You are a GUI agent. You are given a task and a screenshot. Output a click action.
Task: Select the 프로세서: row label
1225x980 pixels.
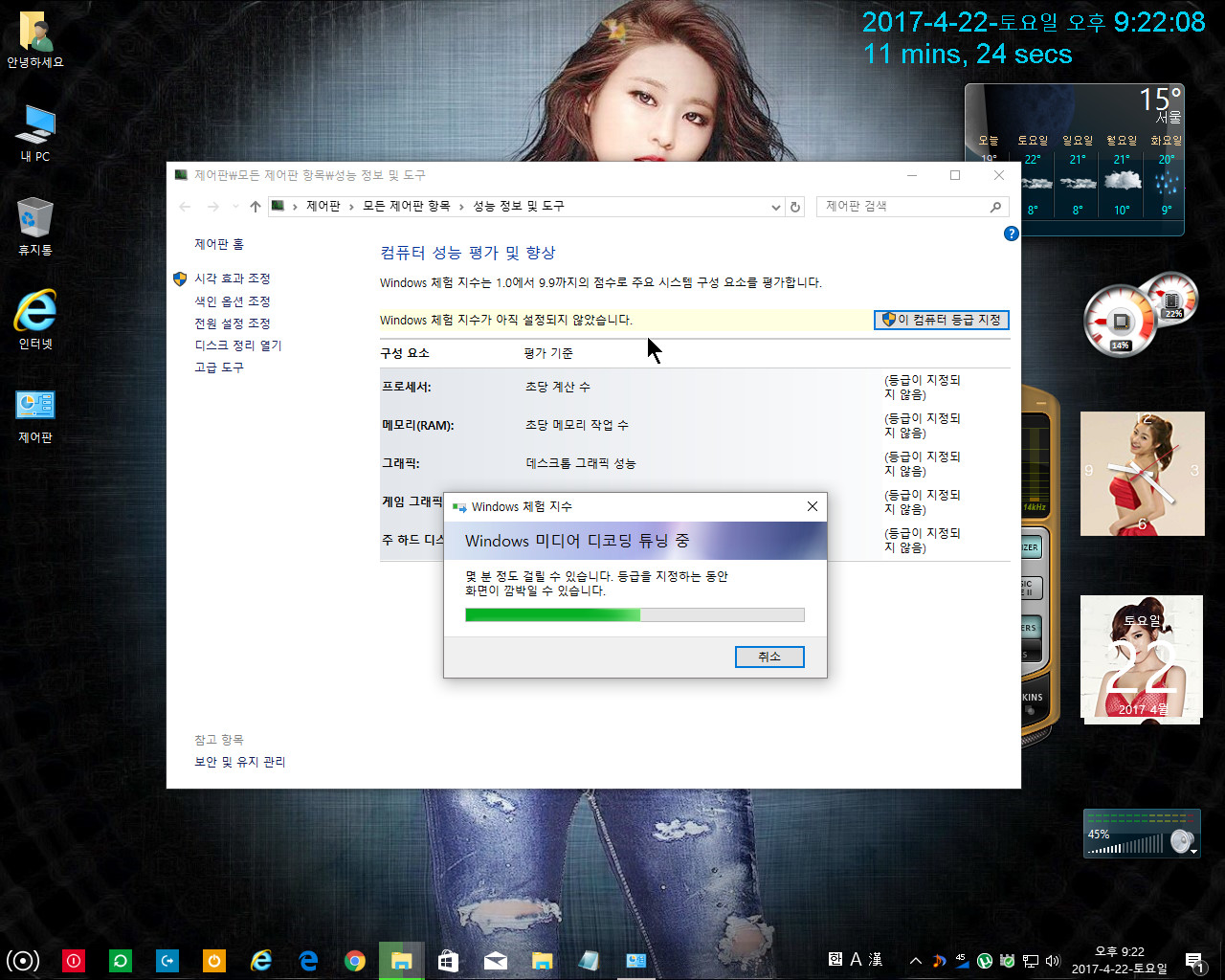click(407, 388)
